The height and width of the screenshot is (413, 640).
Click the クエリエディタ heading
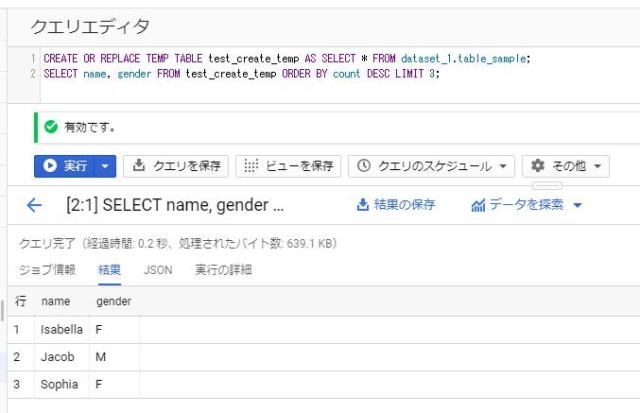pyautogui.click(x=90, y=27)
